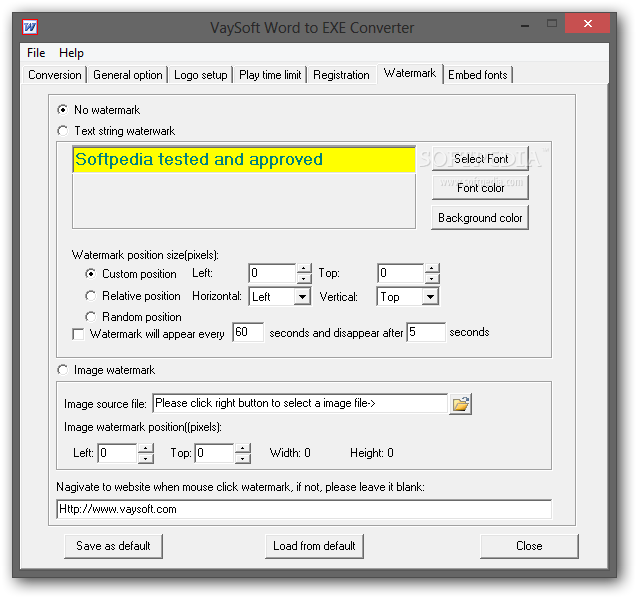Decrease image watermark Top value
Screen dimensions: 637x598
click(x=243, y=458)
